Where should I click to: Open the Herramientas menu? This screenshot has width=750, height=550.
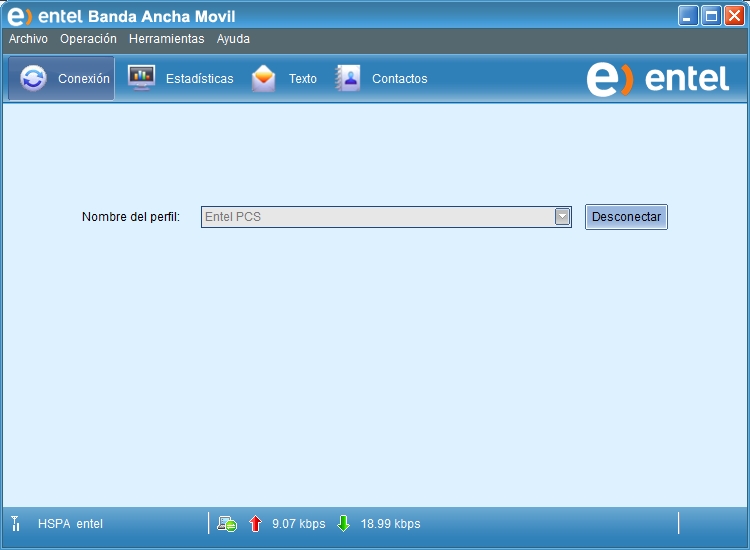(166, 39)
